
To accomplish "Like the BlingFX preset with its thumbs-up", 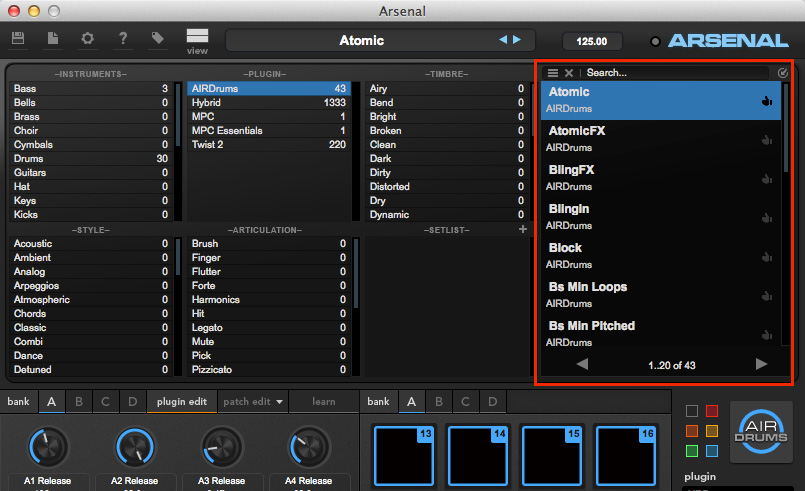I will (x=766, y=179).
